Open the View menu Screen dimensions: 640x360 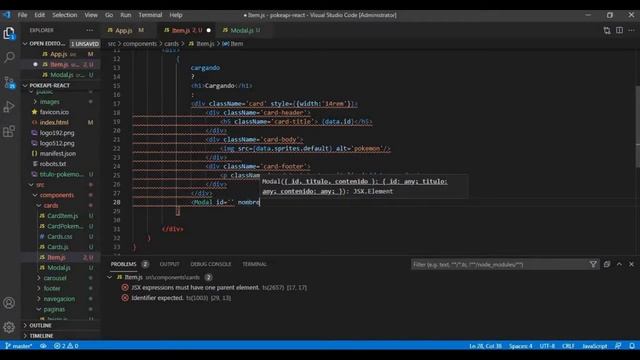coord(91,15)
